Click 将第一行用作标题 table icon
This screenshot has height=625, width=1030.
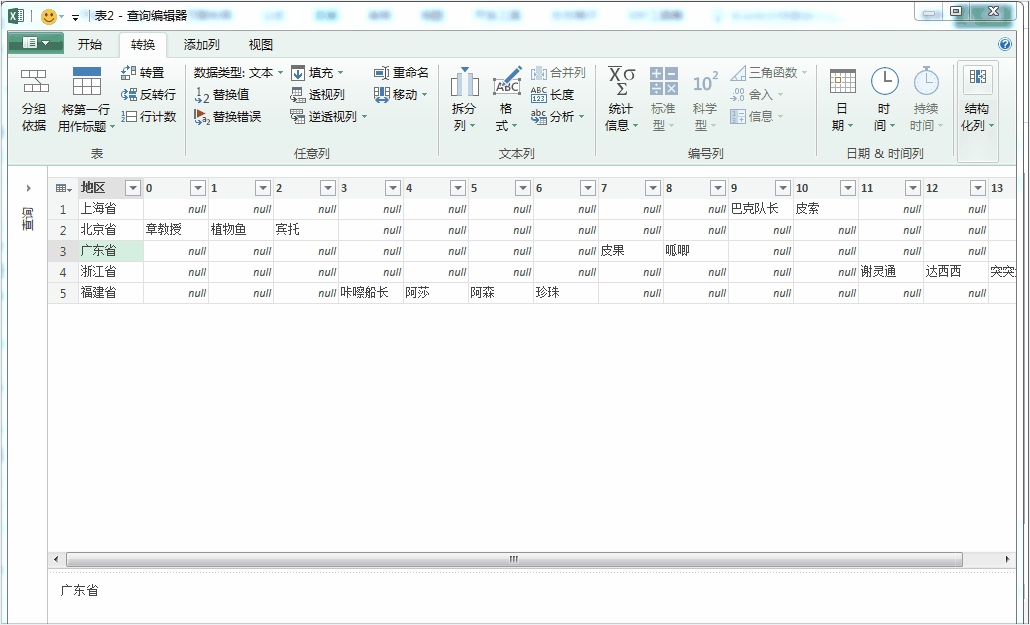86,81
